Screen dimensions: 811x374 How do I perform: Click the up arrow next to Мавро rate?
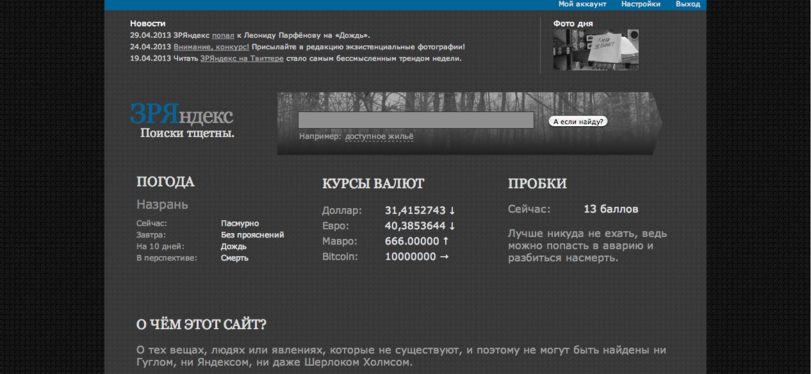pyautogui.click(x=446, y=242)
